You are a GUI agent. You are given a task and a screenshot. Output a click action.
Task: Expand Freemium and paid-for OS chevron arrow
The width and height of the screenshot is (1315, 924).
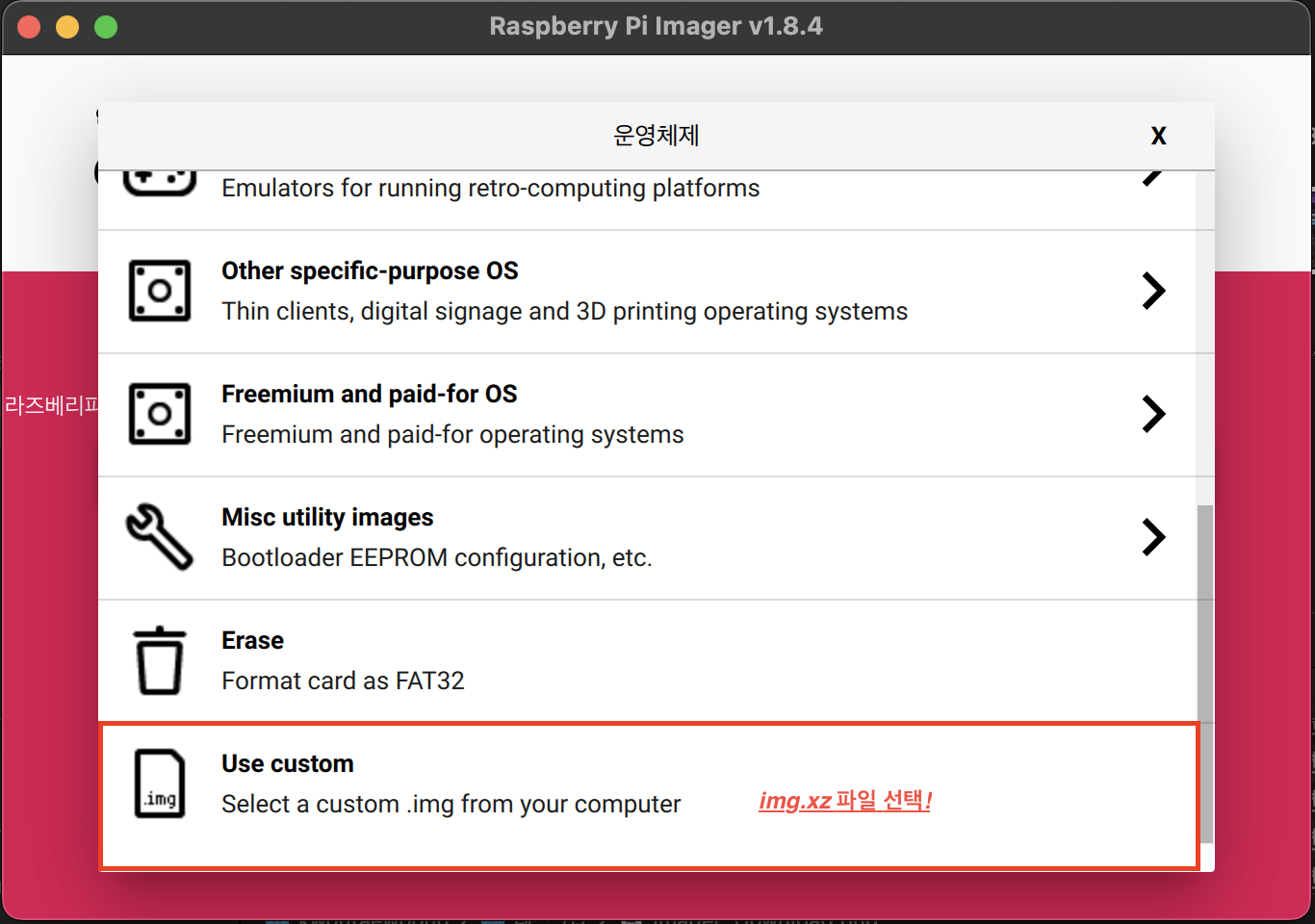(x=1153, y=414)
